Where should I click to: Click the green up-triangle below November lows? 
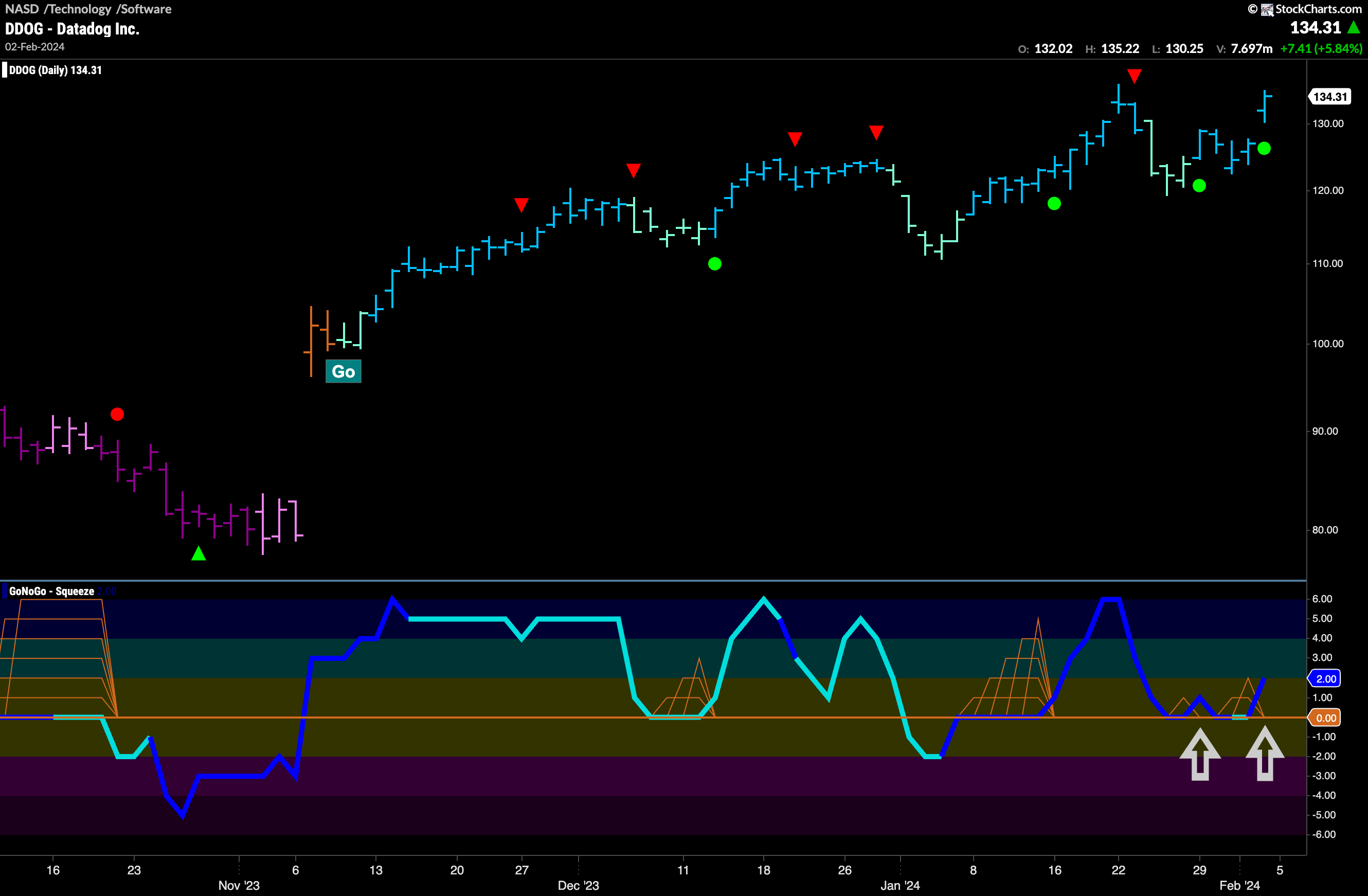199,553
